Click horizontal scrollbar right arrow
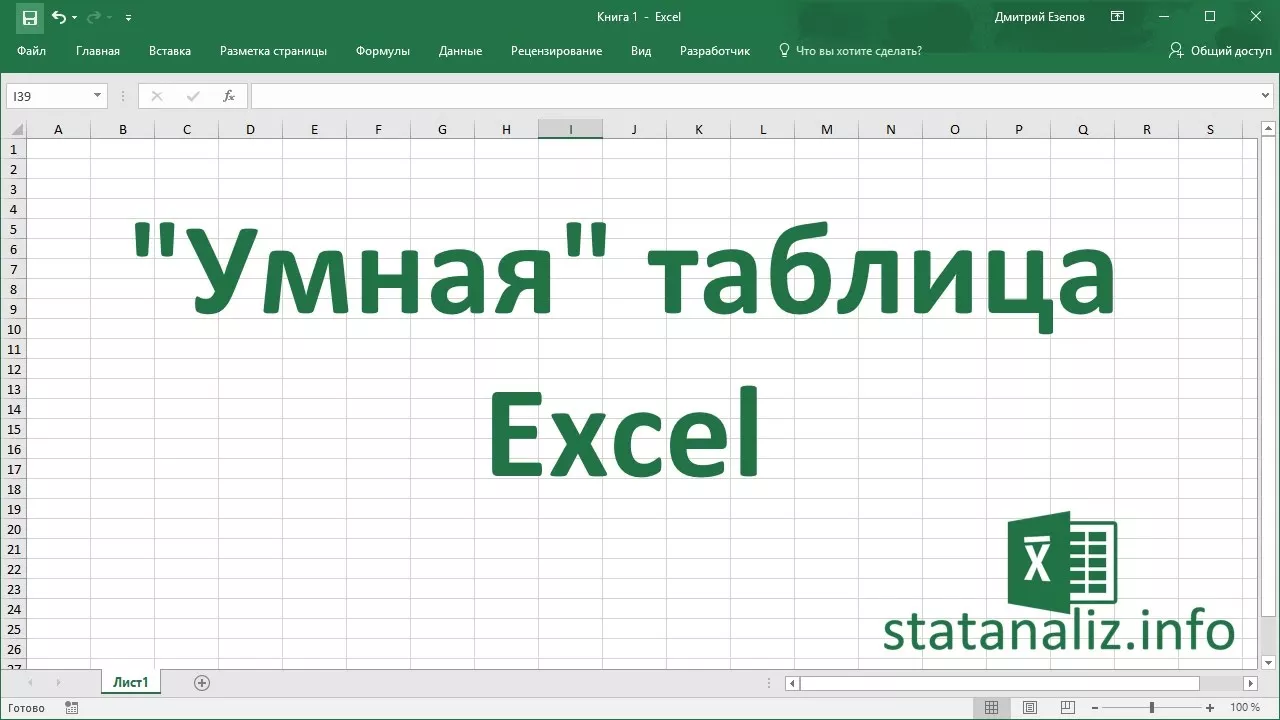1280x720 pixels. click(x=1250, y=684)
